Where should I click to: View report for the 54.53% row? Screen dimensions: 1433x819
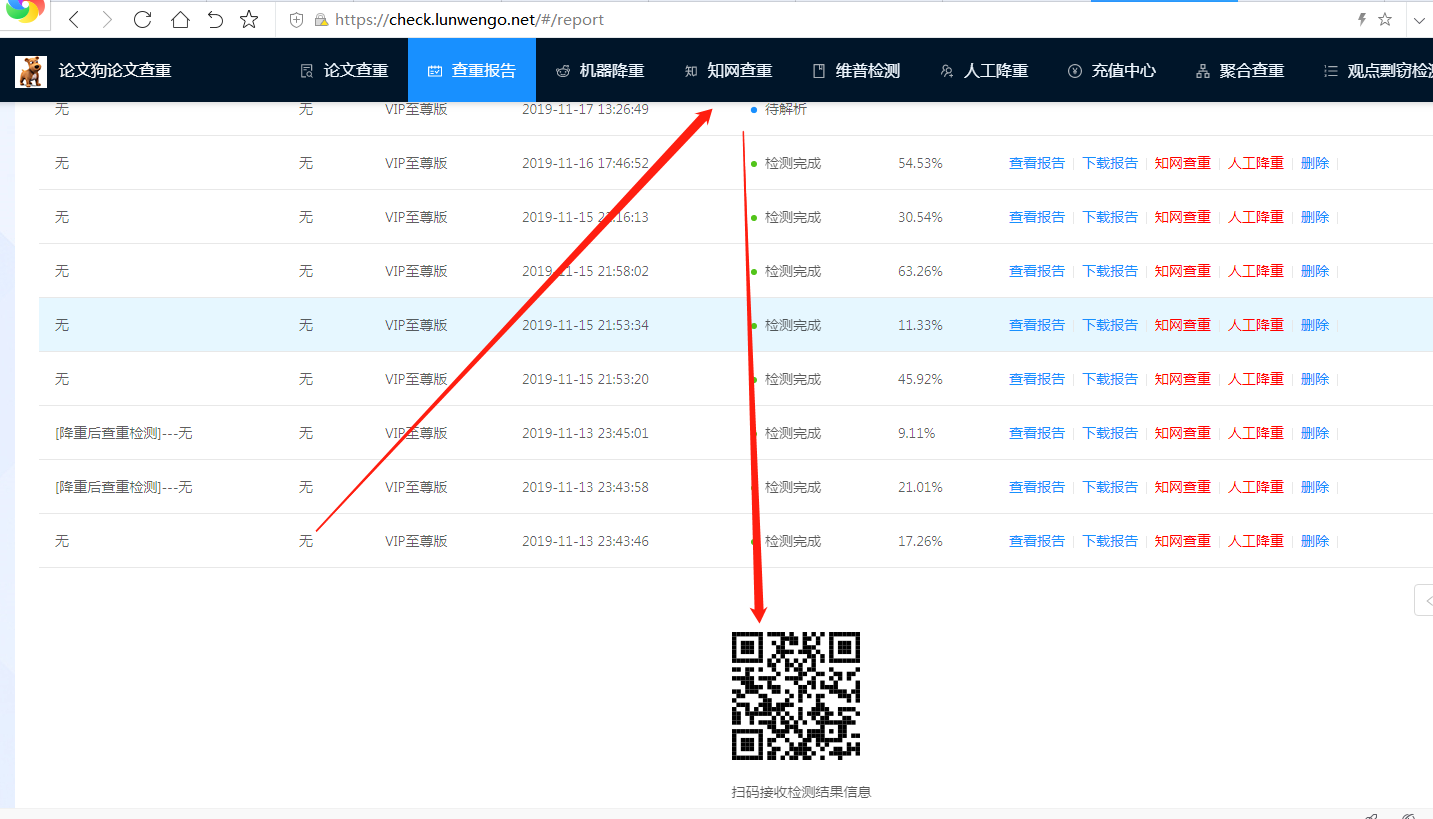[1037, 163]
